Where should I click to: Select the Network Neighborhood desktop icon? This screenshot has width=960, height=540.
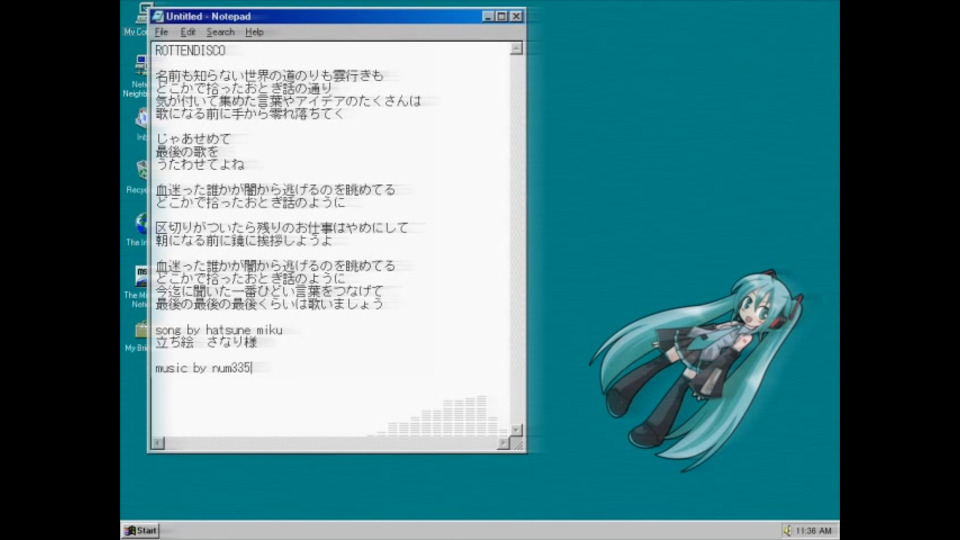135,77
